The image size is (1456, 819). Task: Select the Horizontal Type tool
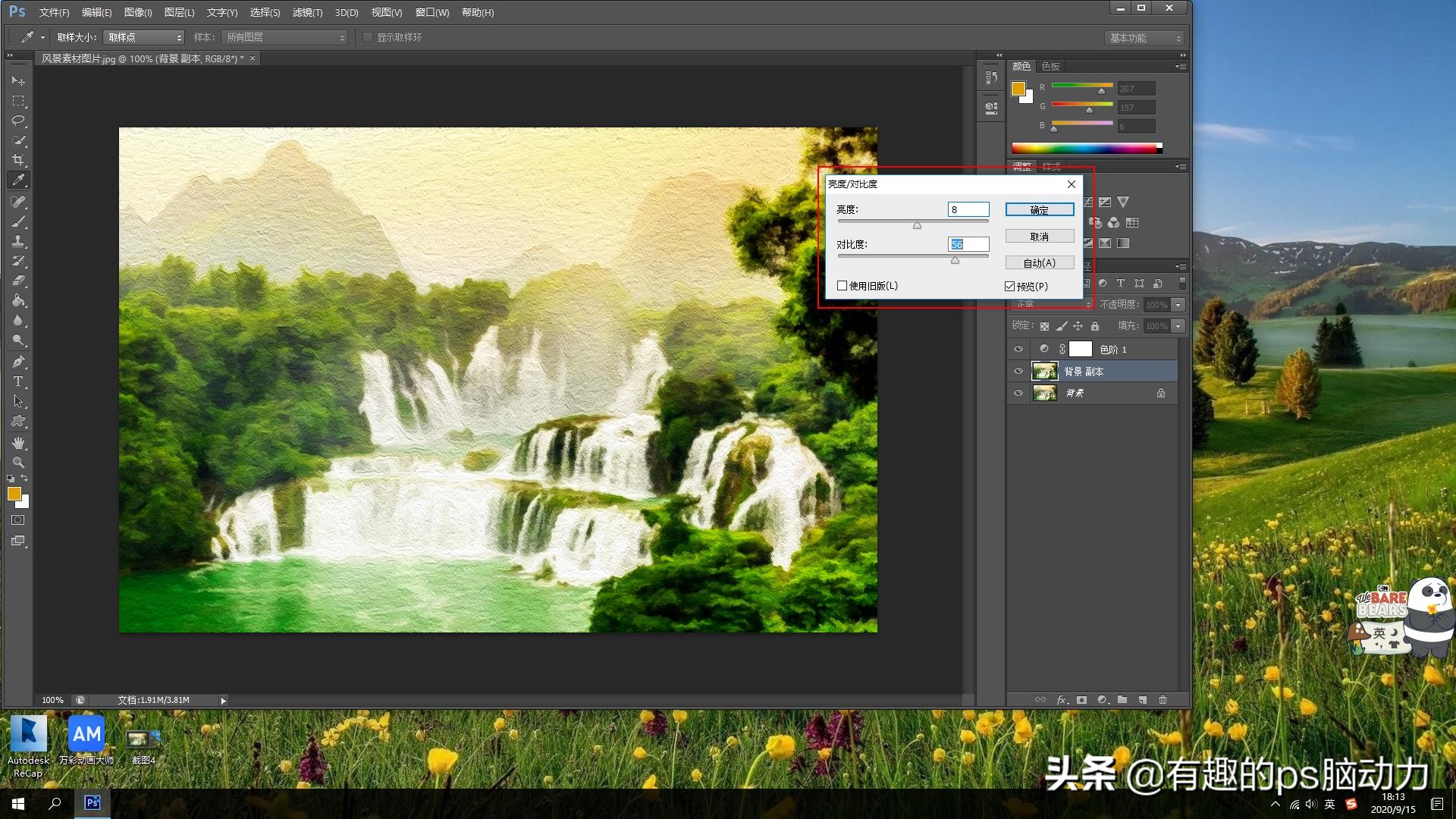tap(18, 381)
